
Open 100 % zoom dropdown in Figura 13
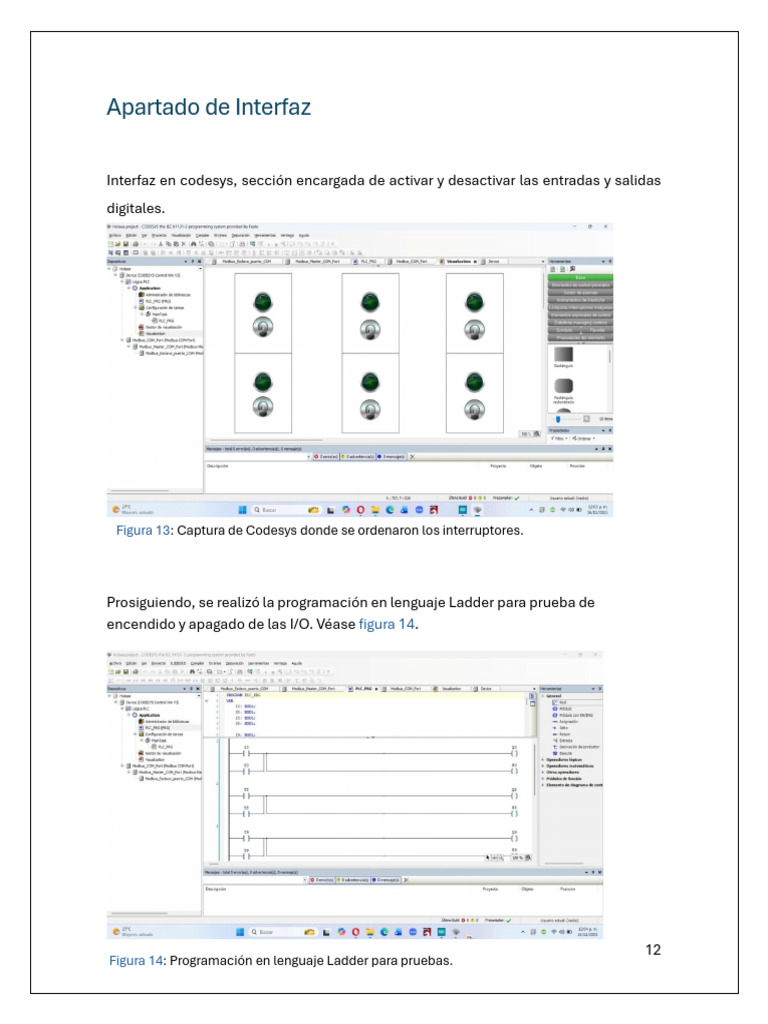(530, 434)
